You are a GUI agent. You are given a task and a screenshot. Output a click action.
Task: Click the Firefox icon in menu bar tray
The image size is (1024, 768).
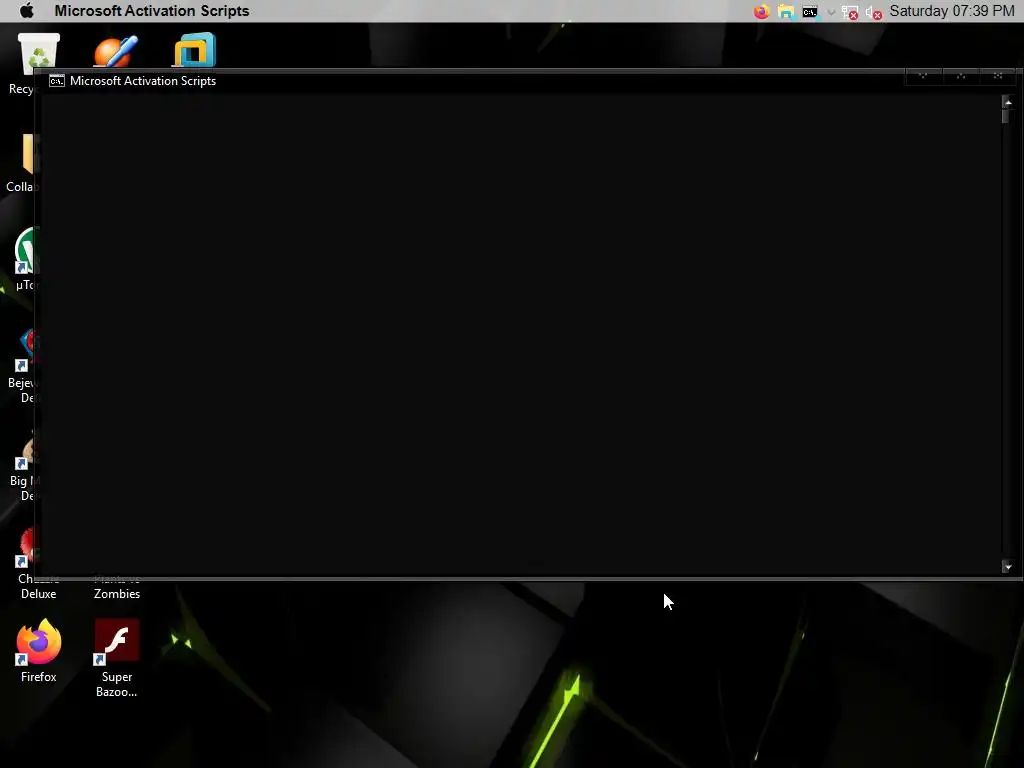(761, 11)
